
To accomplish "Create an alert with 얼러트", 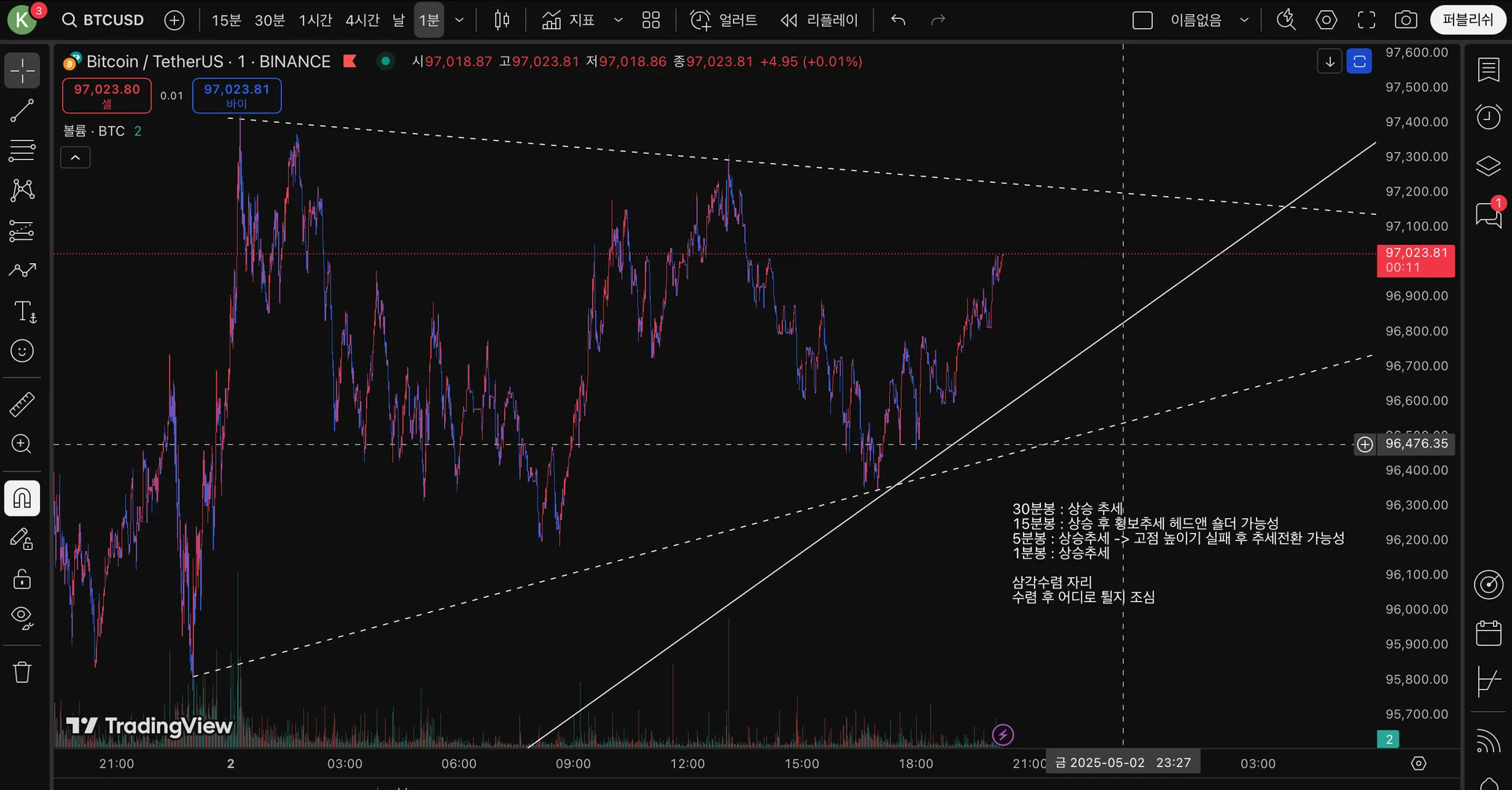I will coord(724,20).
